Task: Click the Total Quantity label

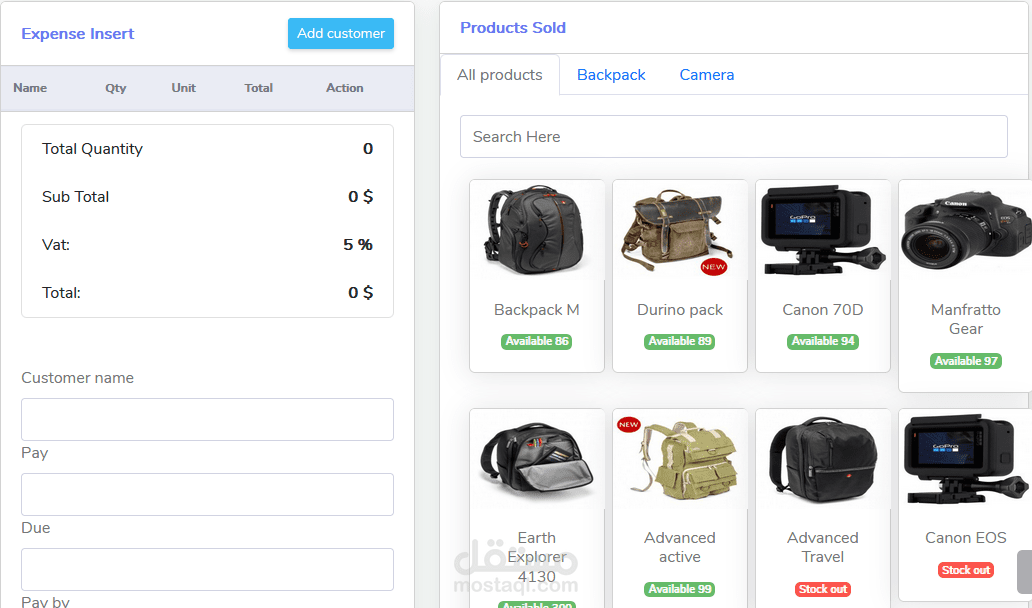Action: pyautogui.click(x=92, y=149)
